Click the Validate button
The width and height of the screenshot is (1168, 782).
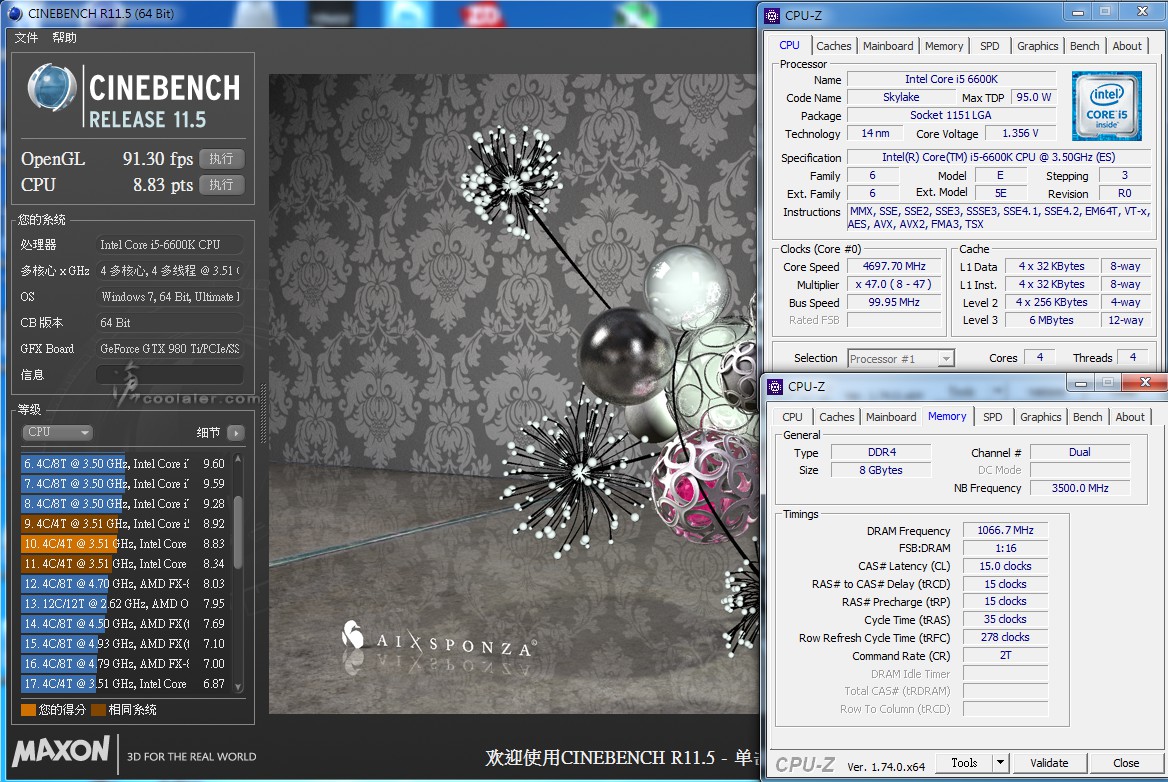click(x=1049, y=763)
